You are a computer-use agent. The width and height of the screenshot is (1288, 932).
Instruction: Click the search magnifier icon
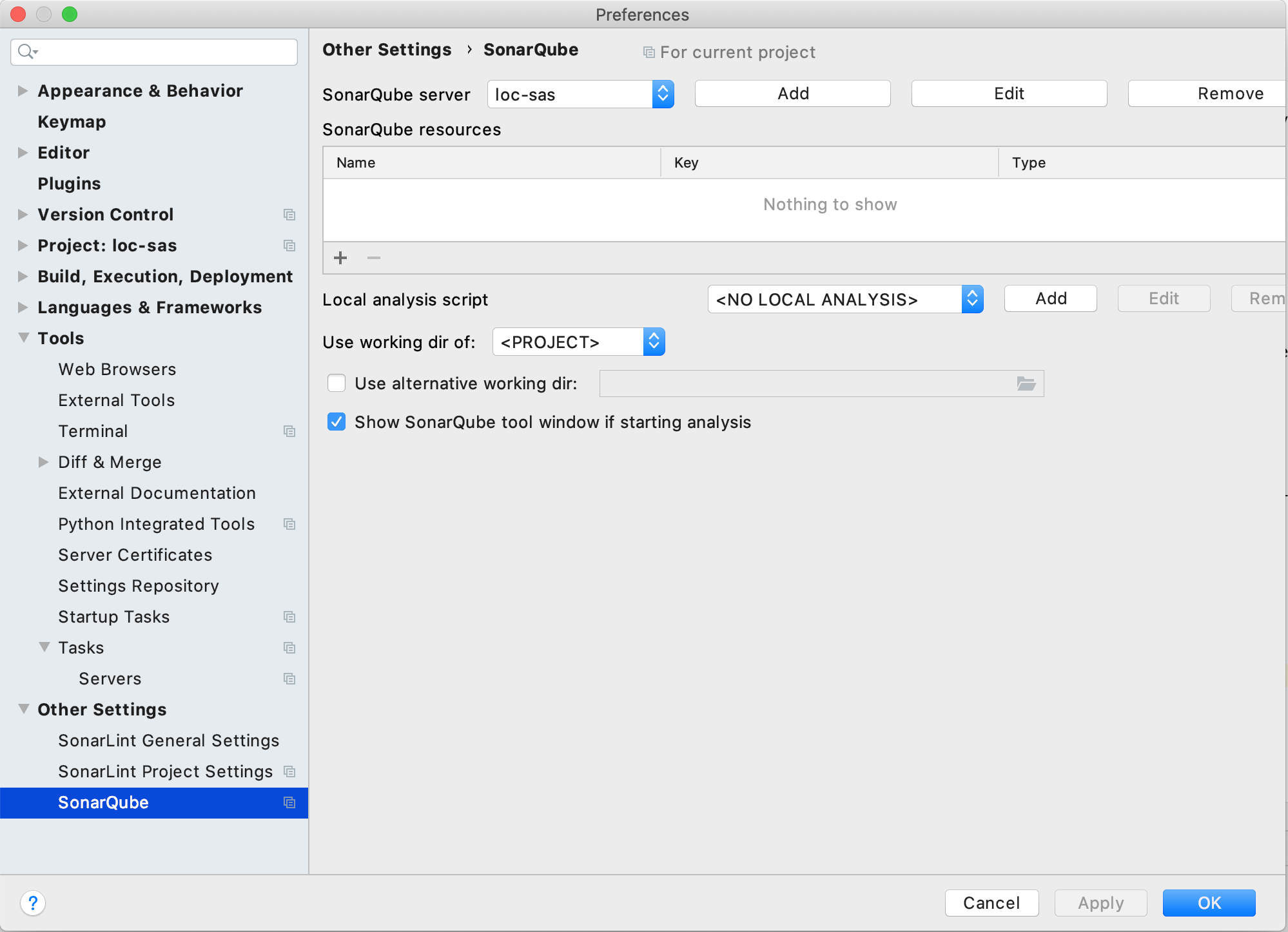(26, 52)
